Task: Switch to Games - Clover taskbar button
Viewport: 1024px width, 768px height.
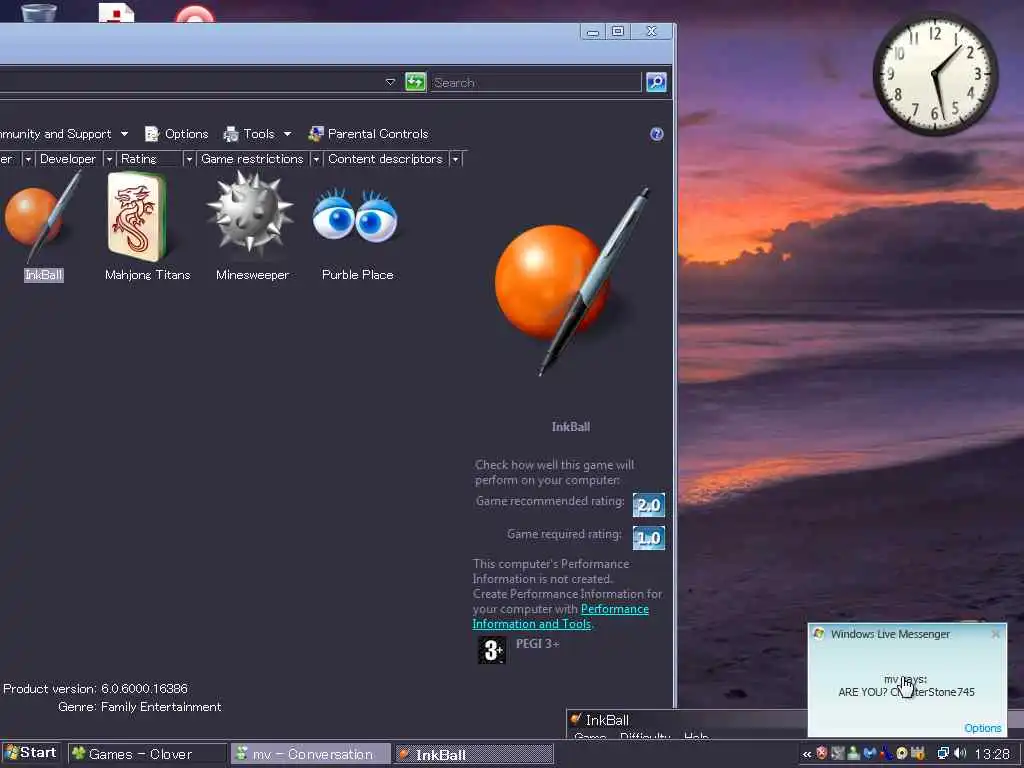Action: (147, 754)
